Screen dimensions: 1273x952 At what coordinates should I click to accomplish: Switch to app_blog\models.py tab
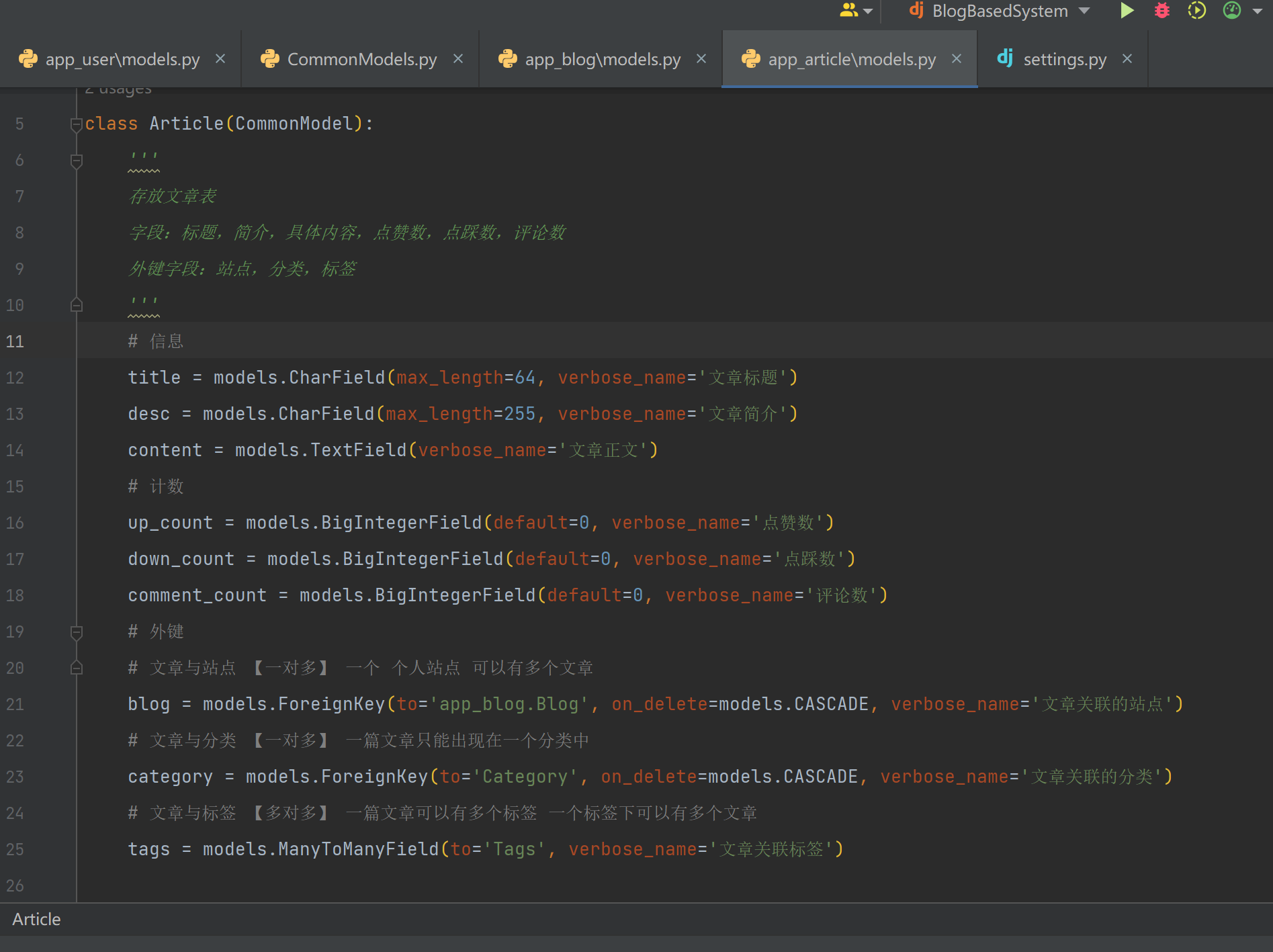[x=603, y=59]
